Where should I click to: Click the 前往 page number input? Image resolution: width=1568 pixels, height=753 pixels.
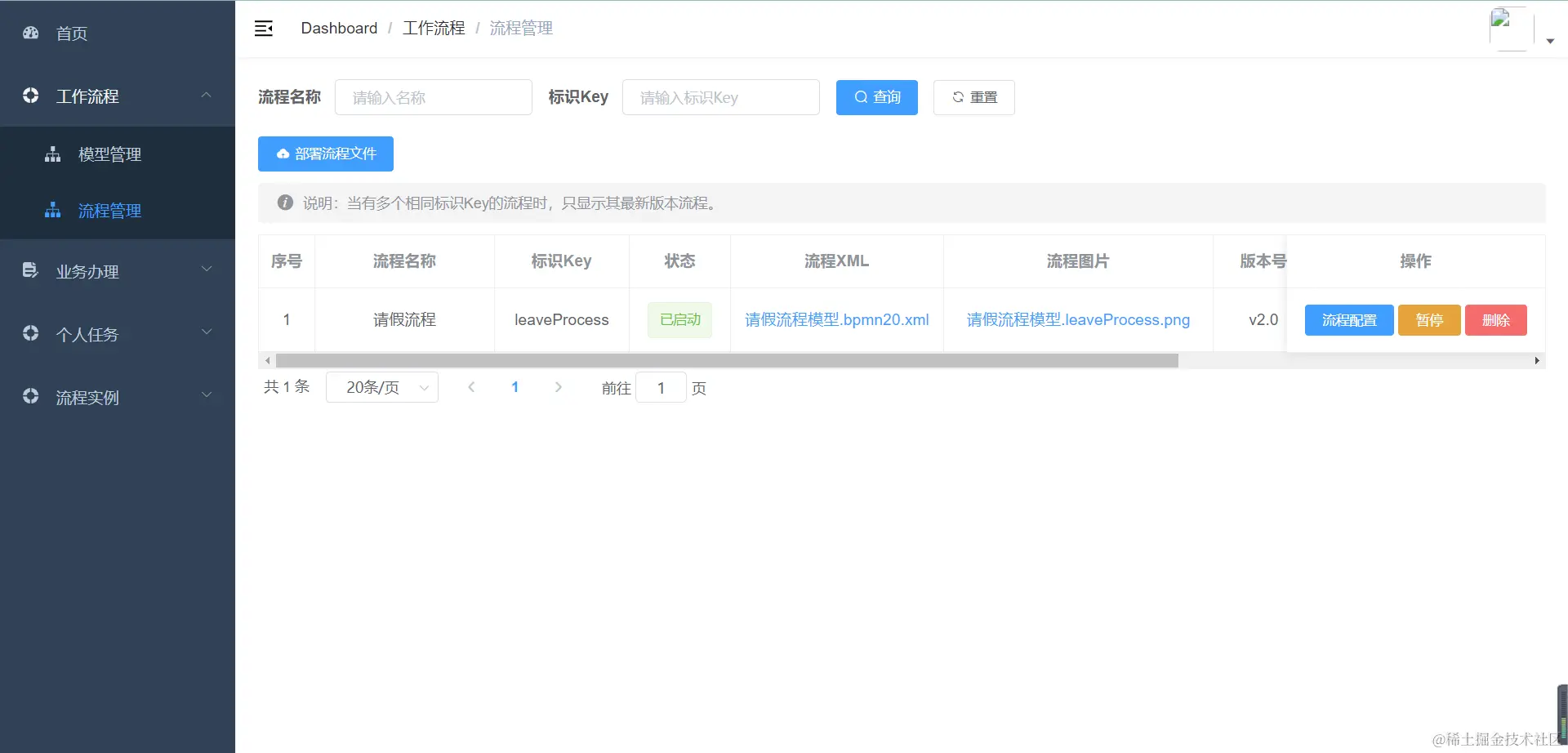[x=661, y=388]
